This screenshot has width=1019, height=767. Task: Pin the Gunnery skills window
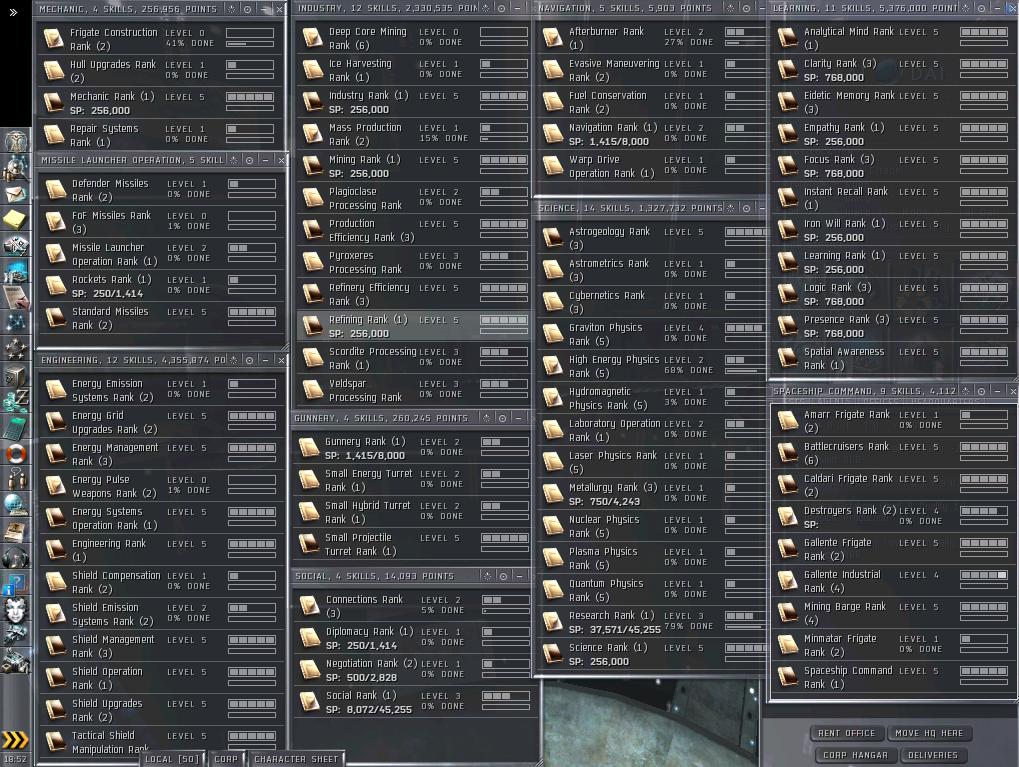[487, 418]
